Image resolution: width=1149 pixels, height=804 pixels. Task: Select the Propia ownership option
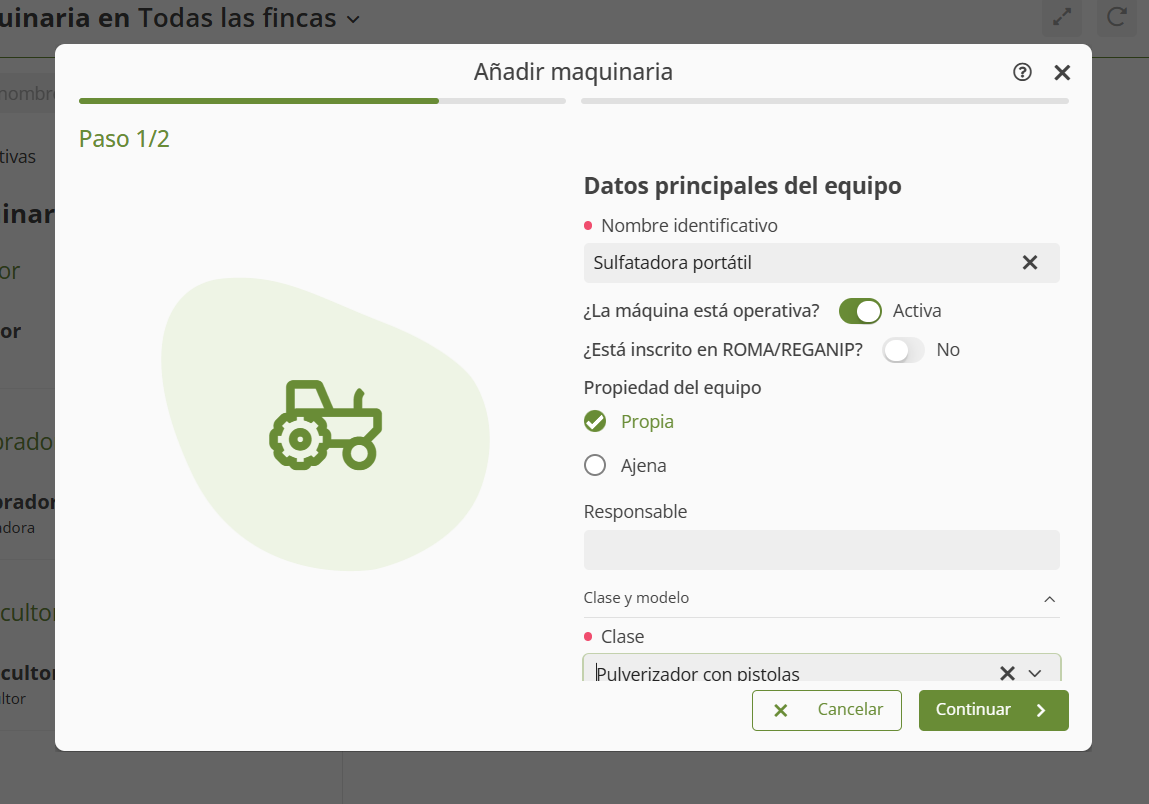[x=596, y=422]
